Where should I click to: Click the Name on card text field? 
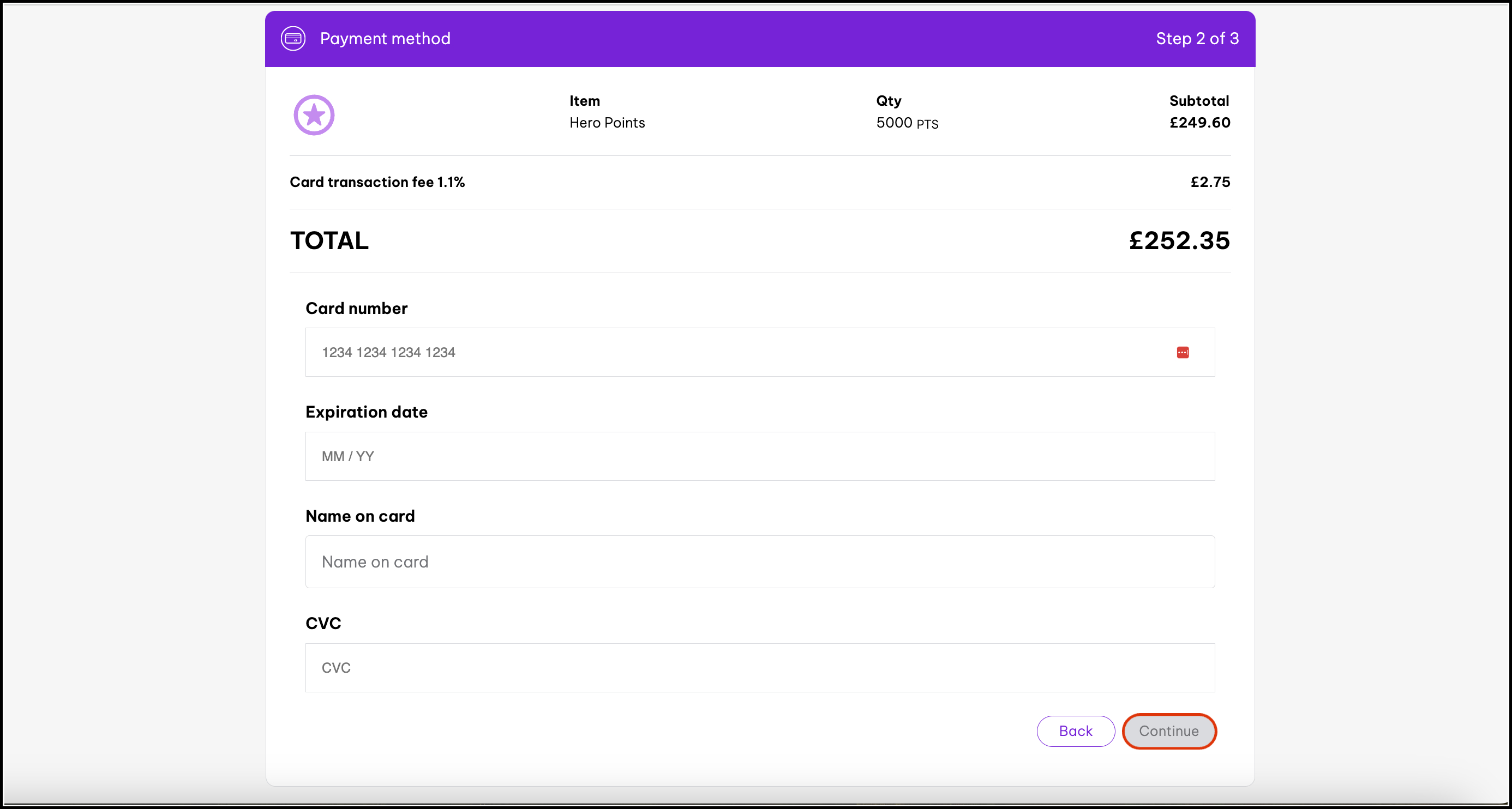click(x=759, y=562)
